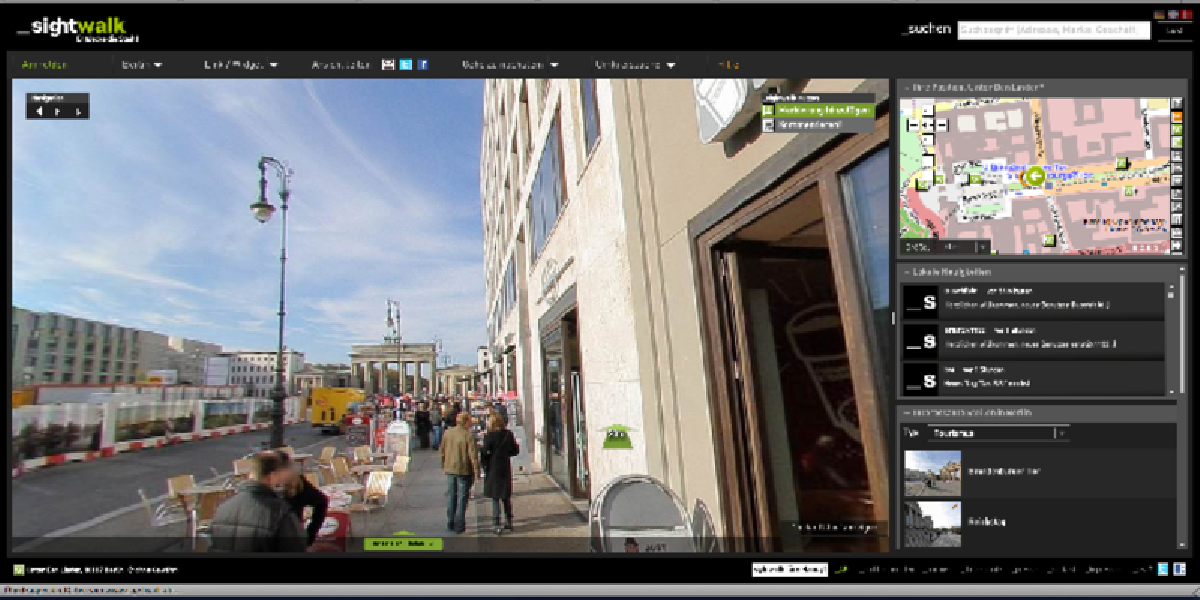Image resolution: width=1200 pixels, height=600 pixels.
Task: Click the sightwalk logo
Action: [77, 29]
